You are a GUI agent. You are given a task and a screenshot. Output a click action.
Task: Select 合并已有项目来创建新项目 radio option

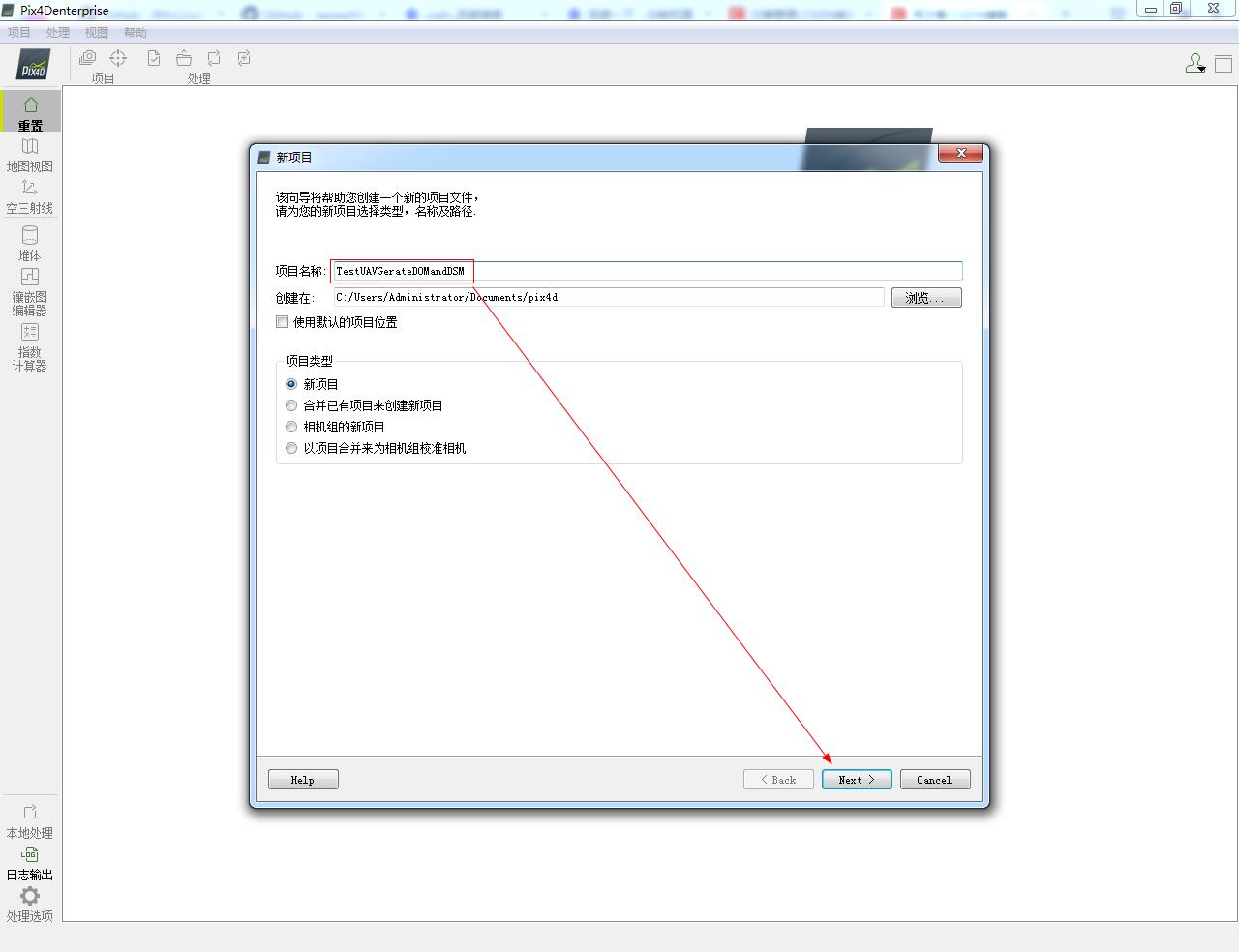click(x=291, y=405)
